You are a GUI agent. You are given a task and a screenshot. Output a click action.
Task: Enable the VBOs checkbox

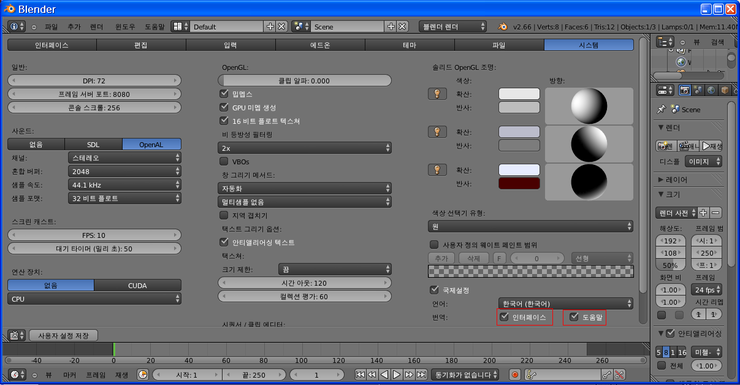[x=224, y=161]
